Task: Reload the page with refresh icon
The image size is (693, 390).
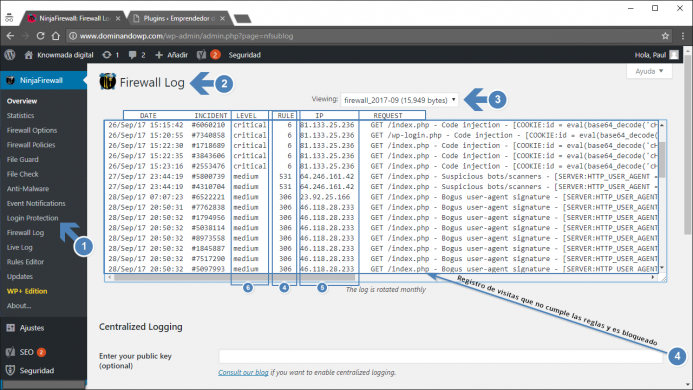Action: (40, 36)
